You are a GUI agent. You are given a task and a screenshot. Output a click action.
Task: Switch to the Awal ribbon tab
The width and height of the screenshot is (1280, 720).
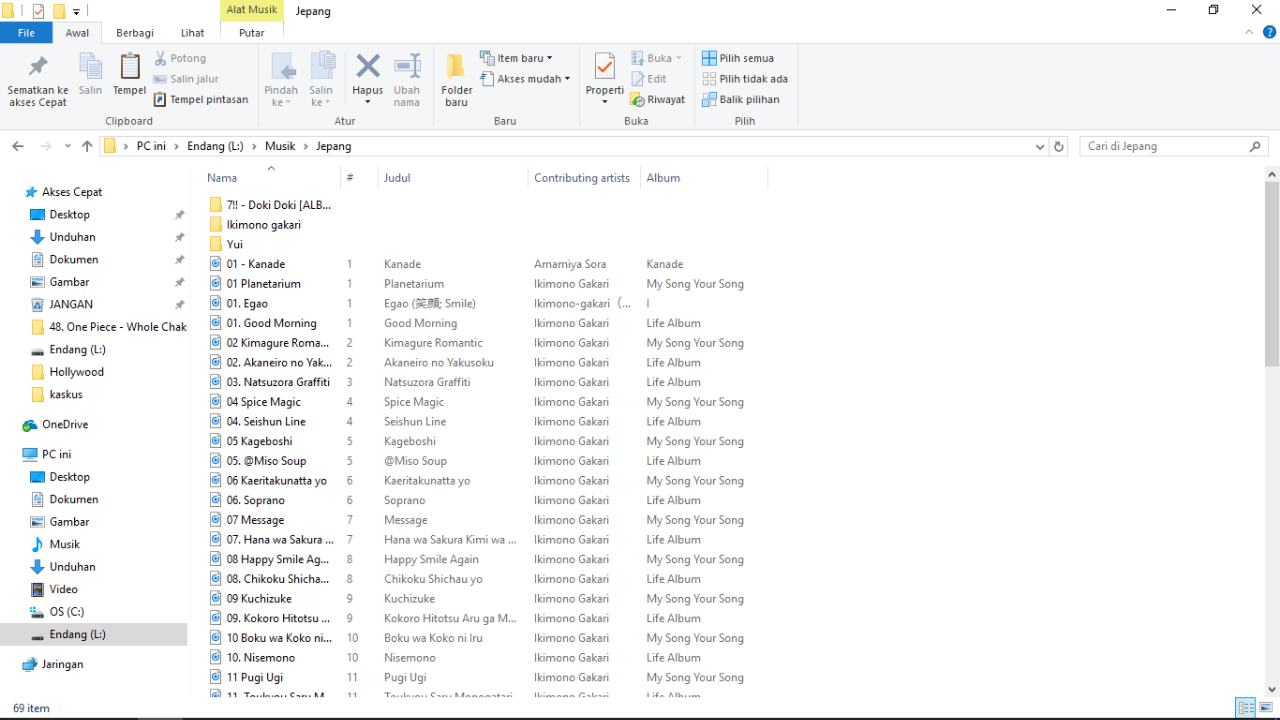(77, 33)
